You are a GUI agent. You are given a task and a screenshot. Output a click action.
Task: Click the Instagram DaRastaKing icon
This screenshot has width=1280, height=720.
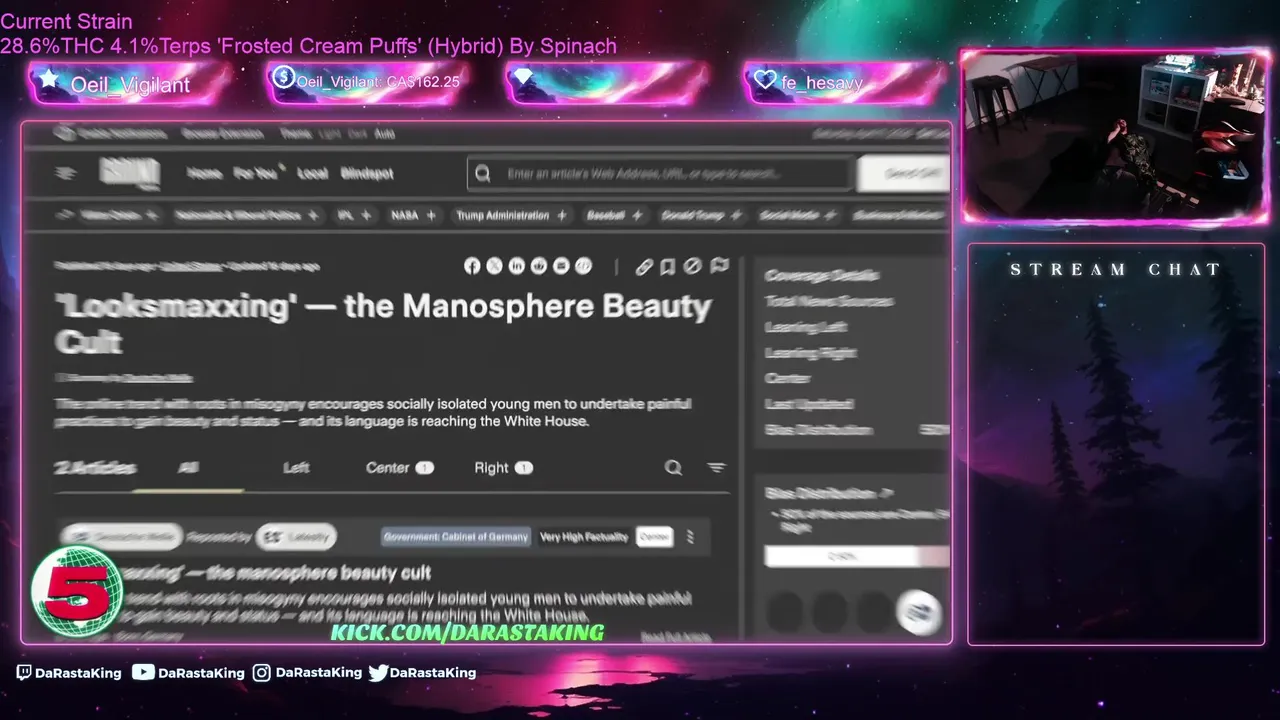click(x=261, y=673)
